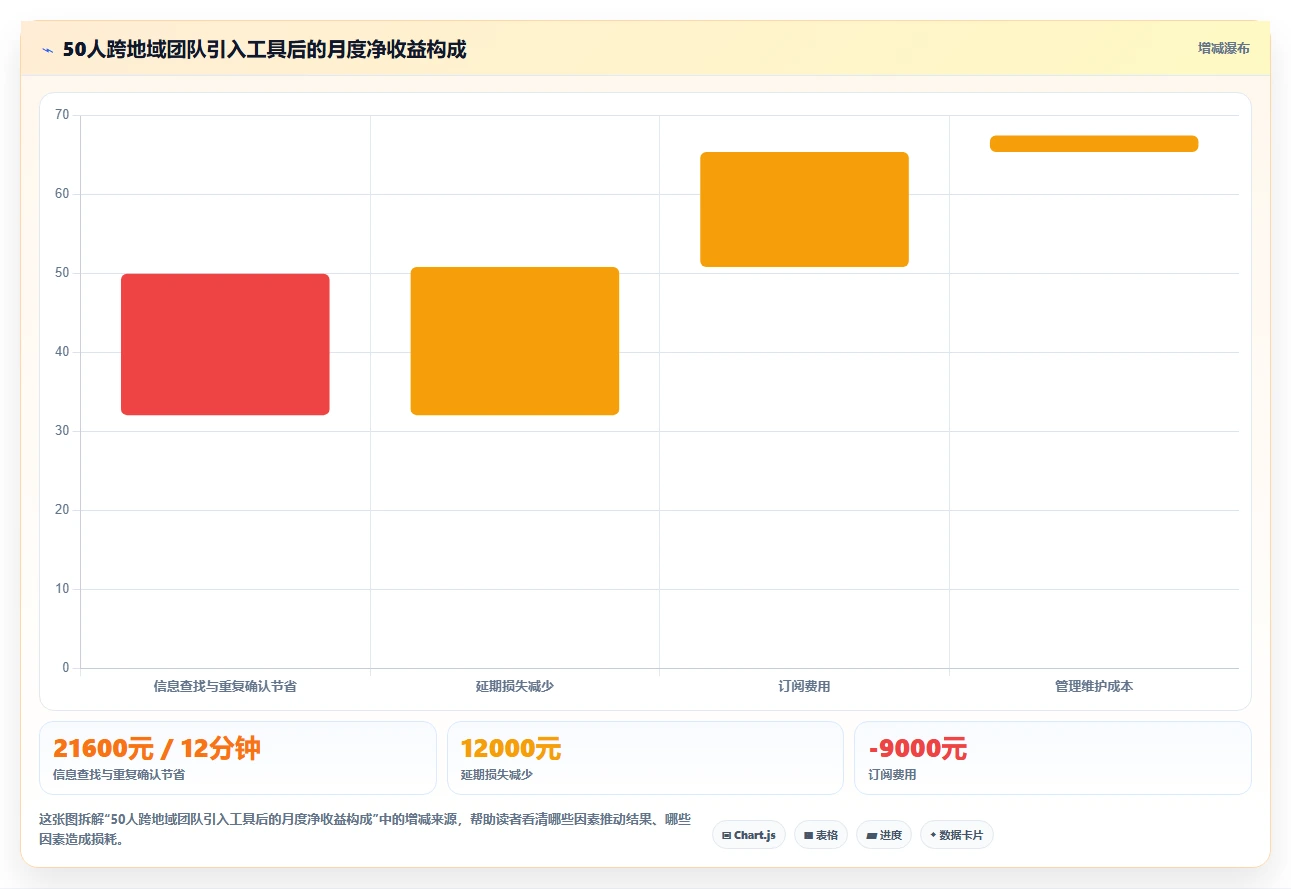Open the 21600元 / 12分钟 data card
The height and width of the screenshot is (889, 1291).
pyautogui.click(x=238, y=758)
